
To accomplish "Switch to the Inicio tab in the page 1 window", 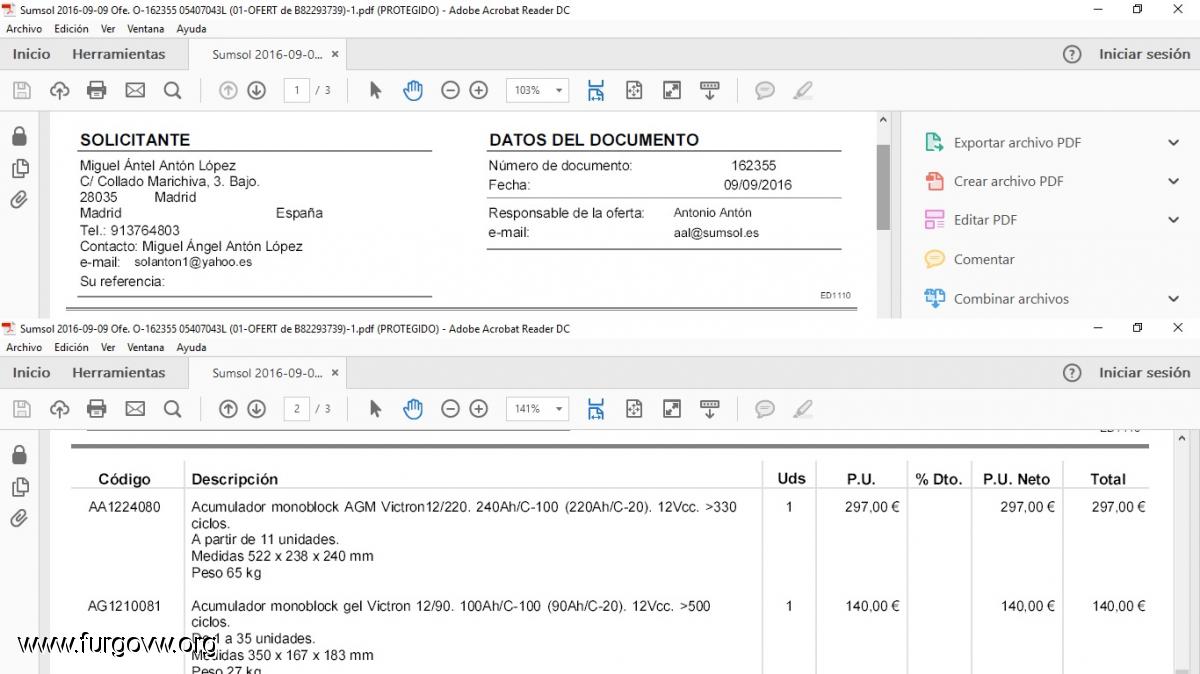I will [31, 54].
